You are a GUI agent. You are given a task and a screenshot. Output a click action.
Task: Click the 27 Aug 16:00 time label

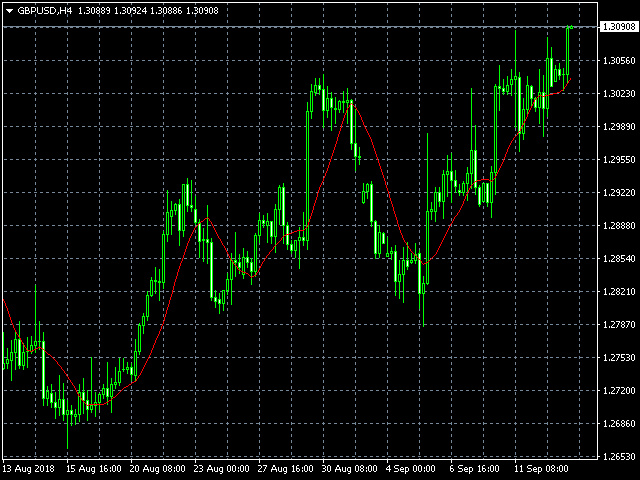[x=286, y=469]
